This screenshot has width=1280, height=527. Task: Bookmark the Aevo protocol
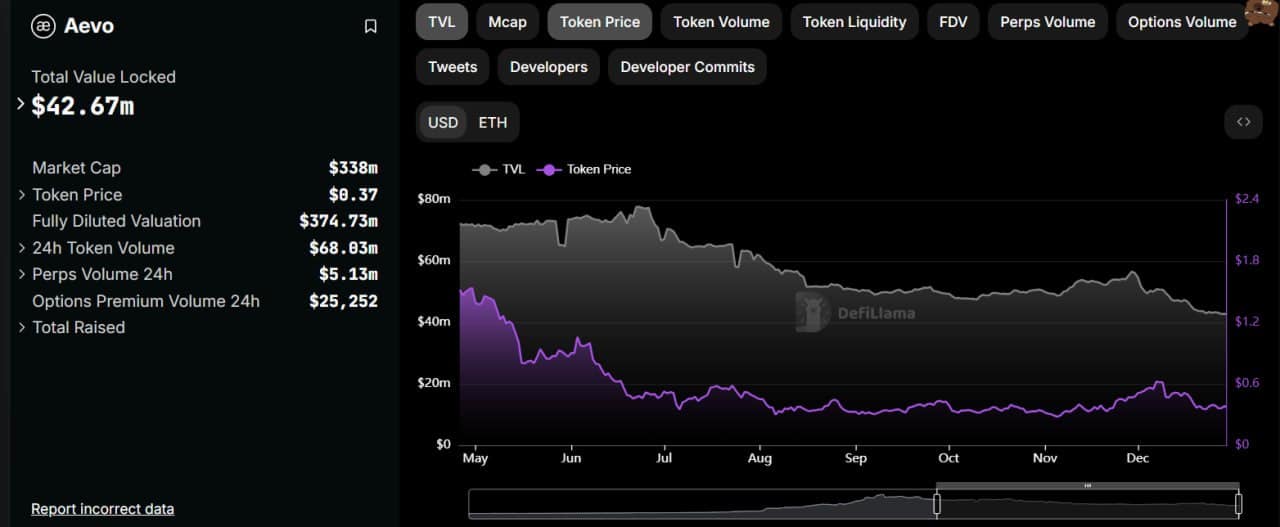pyautogui.click(x=370, y=26)
